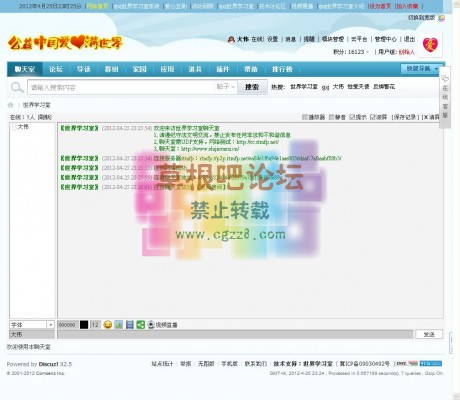
Task: Click the blue badge at footer right
Action: pyautogui.click(x=430, y=363)
